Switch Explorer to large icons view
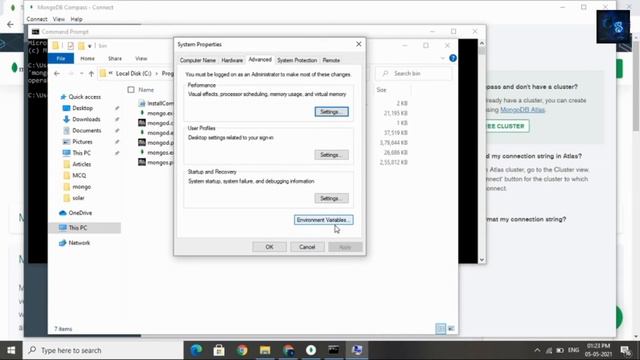 pyautogui.click(x=451, y=329)
